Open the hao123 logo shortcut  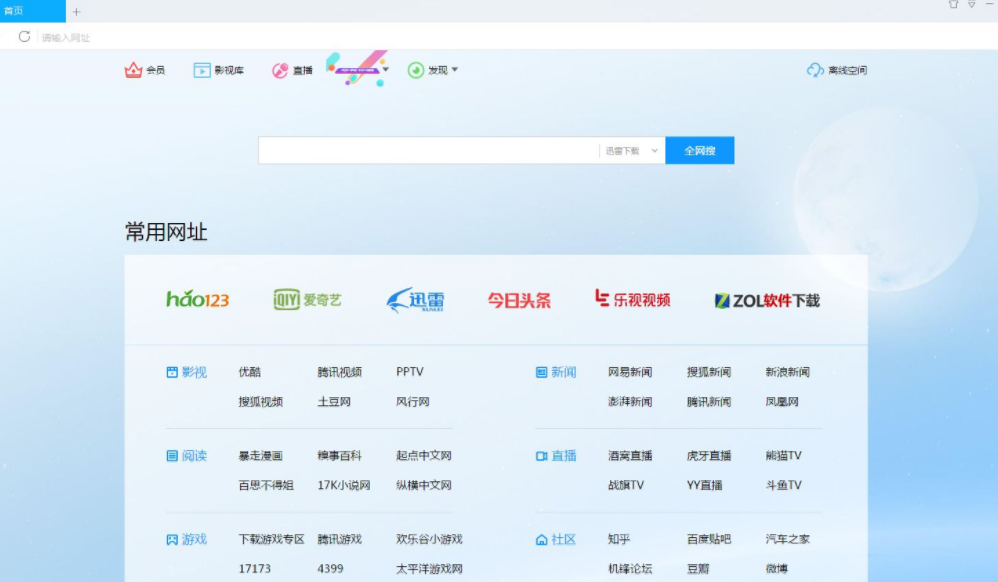tap(197, 299)
